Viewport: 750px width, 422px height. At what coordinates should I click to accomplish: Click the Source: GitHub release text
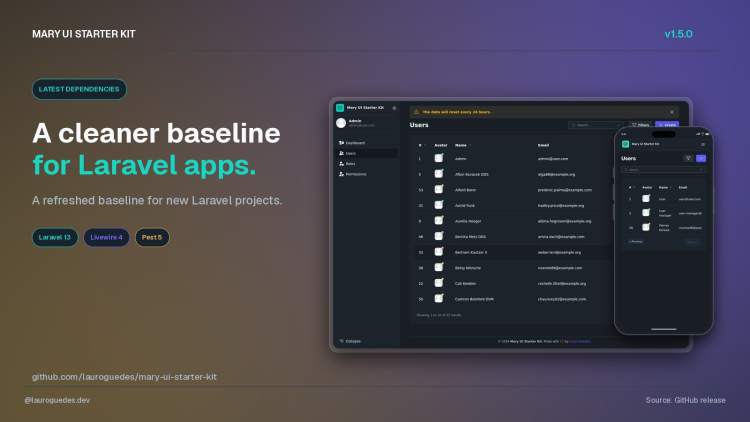[685, 400]
